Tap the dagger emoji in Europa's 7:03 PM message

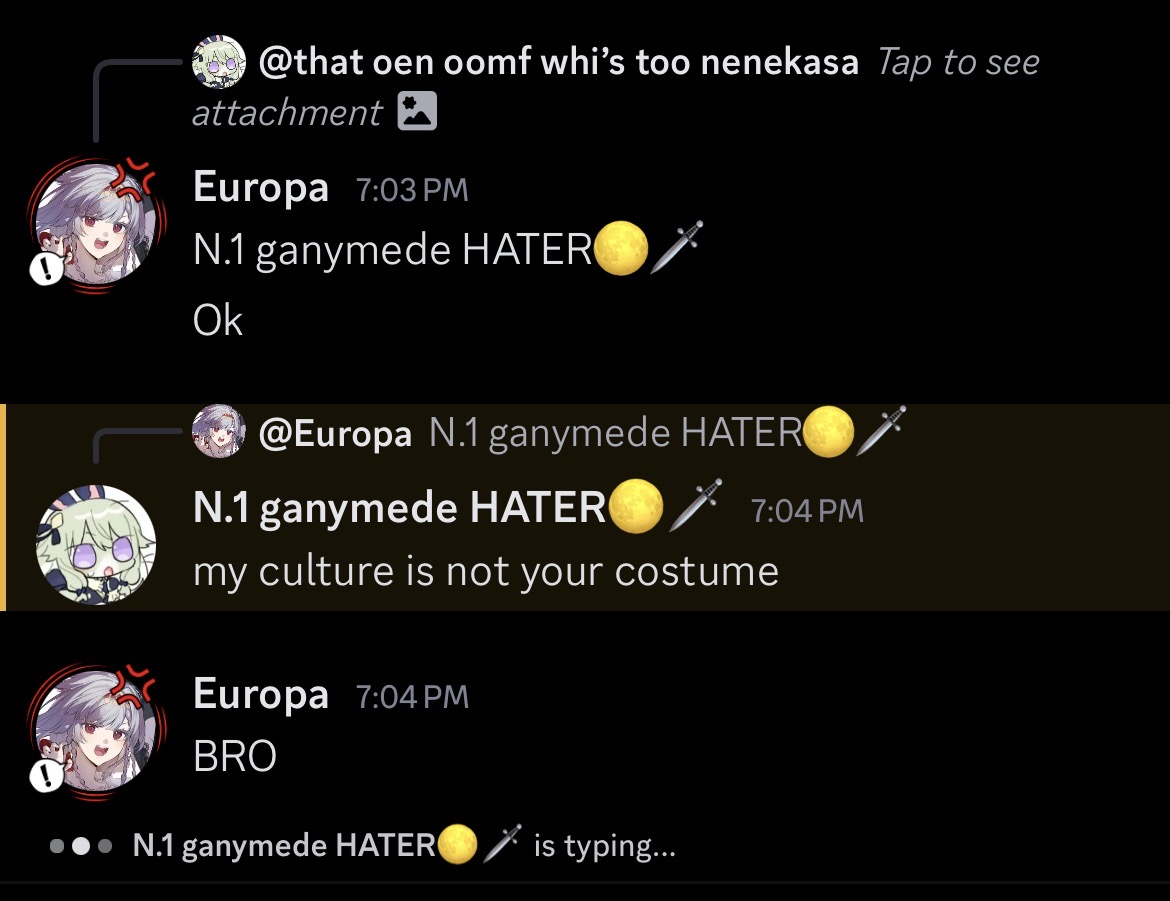(677, 248)
